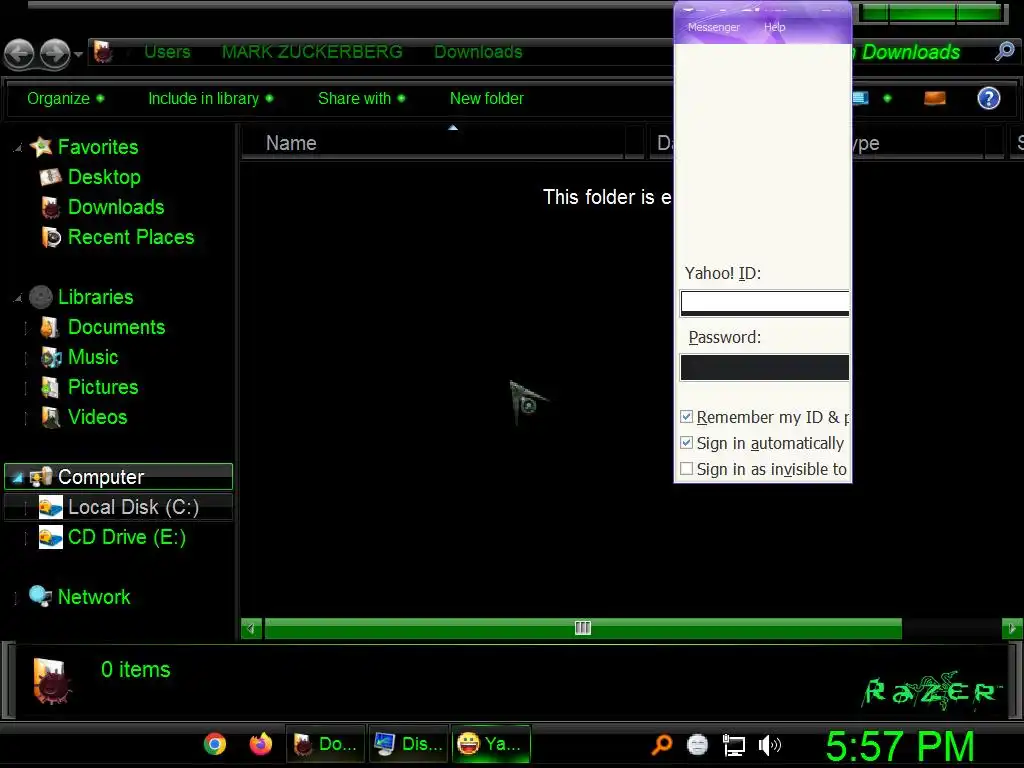Click the horizontal scrollbar thumb
Image resolution: width=1024 pixels, height=768 pixels.
point(583,629)
